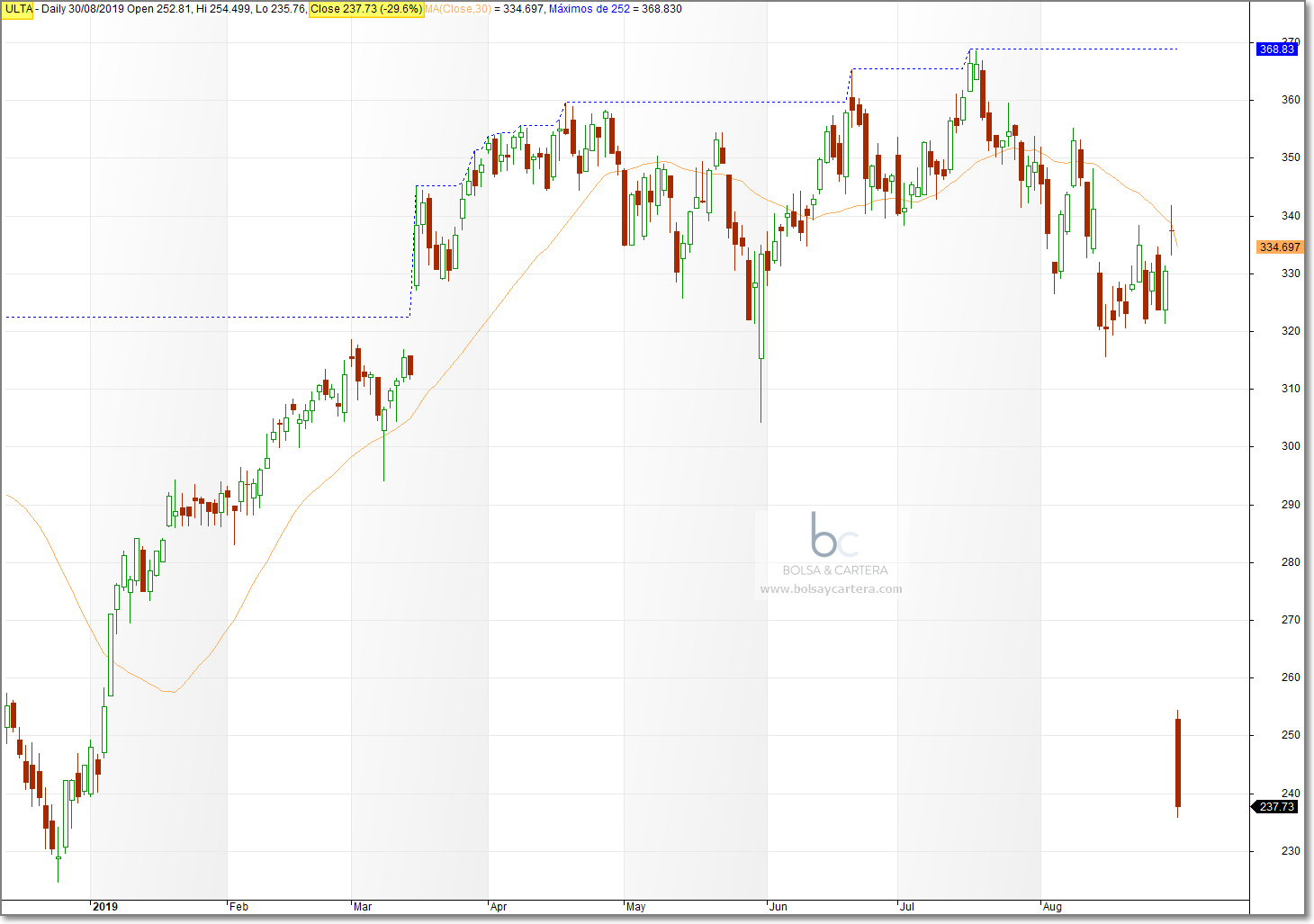Screen dimensions: 1314x924
Task: Click the MA(Close,30) indicator label
Action: click(x=457, y=9)
